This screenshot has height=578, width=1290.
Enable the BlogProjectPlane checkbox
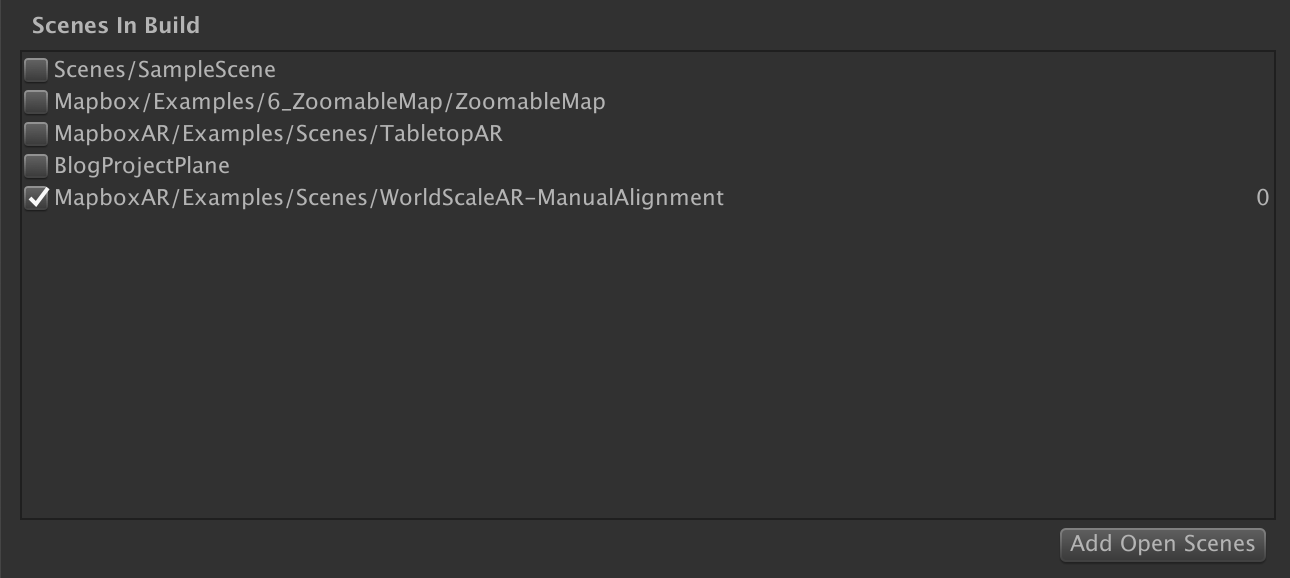click(x=35, y=165)
